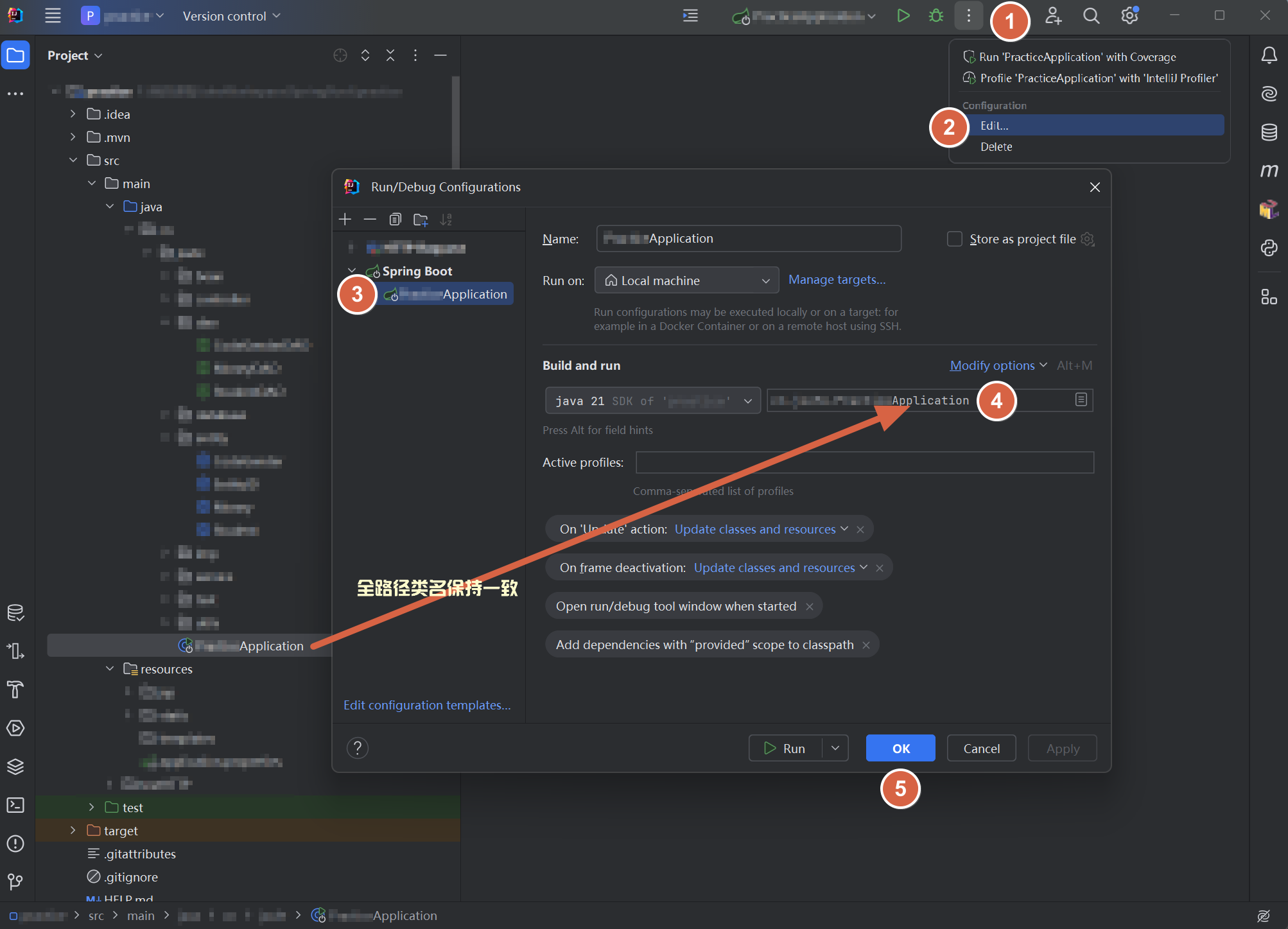This screenshot has width=1288, height=929.
Task: Expand the target folder in the project tree
Action: point(73,830)
